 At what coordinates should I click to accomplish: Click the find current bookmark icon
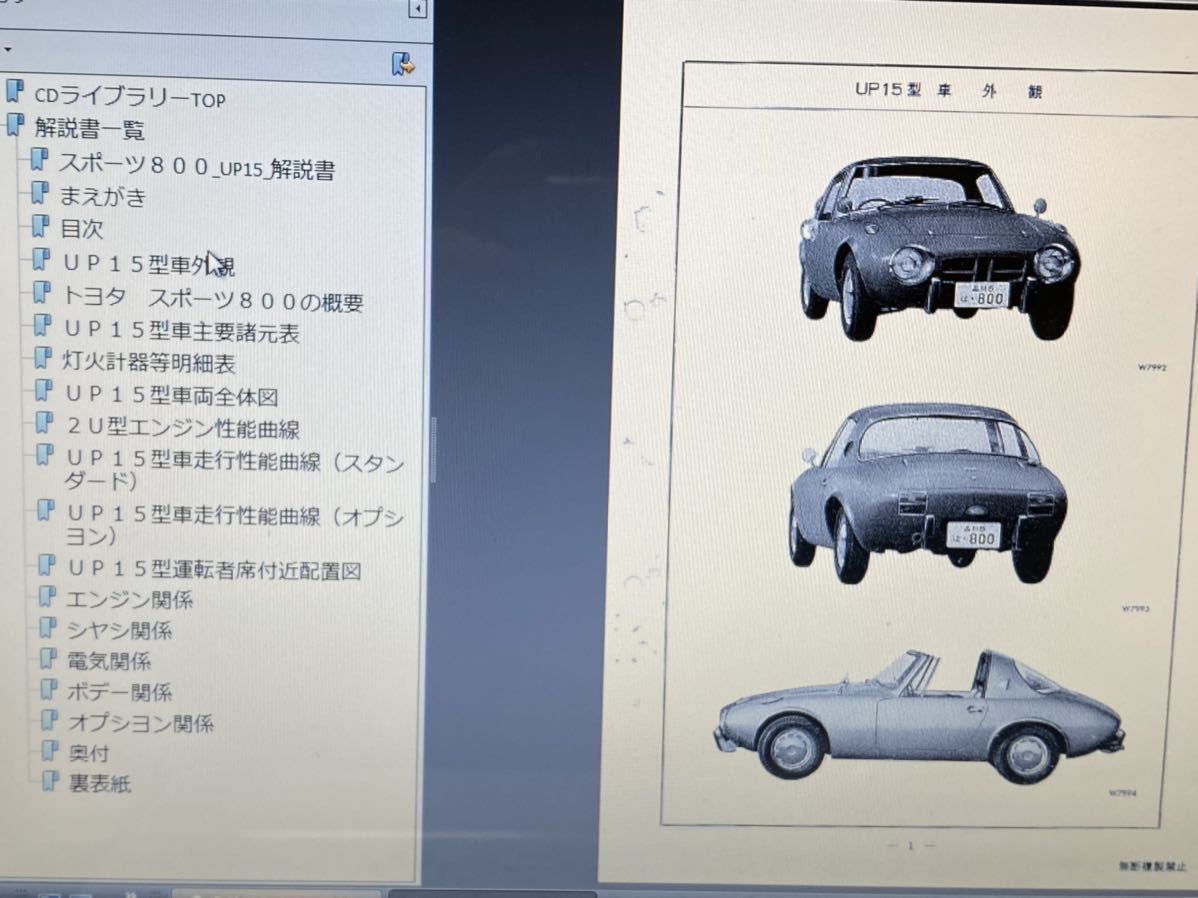tap(403, 64)
